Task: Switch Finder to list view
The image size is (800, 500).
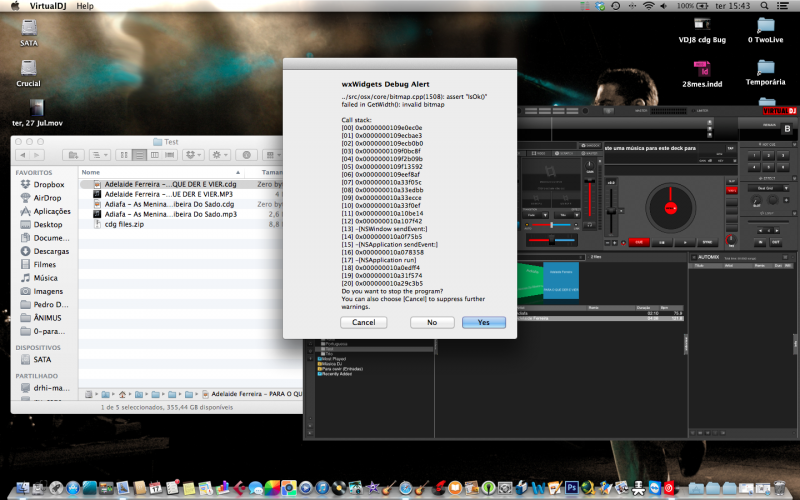Action: click(x=137, y=155)
